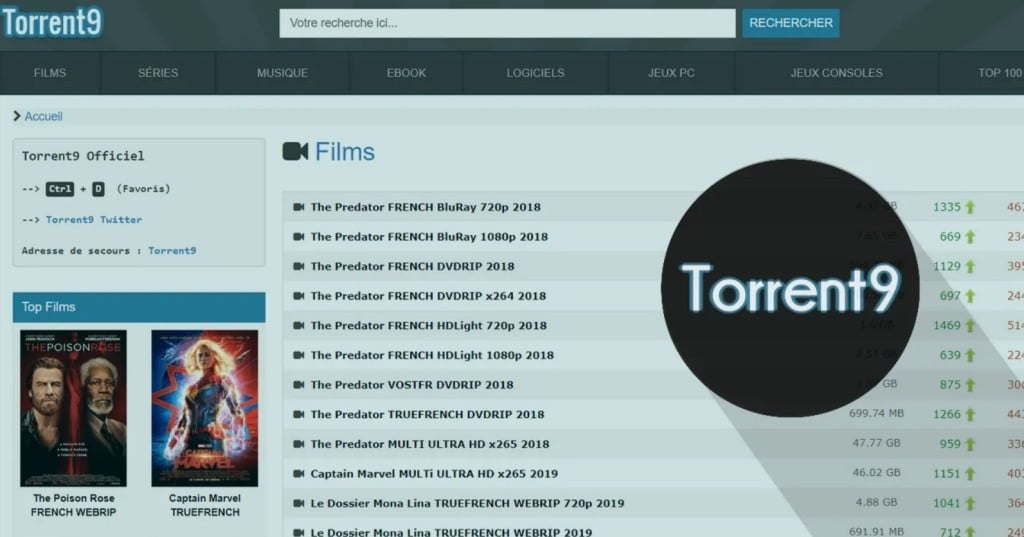Image resolution: width=1024 pixels, height=537 pixels.
Task: Click camera icon beside Predator BluRay 720p row
Action: [298, 207]
